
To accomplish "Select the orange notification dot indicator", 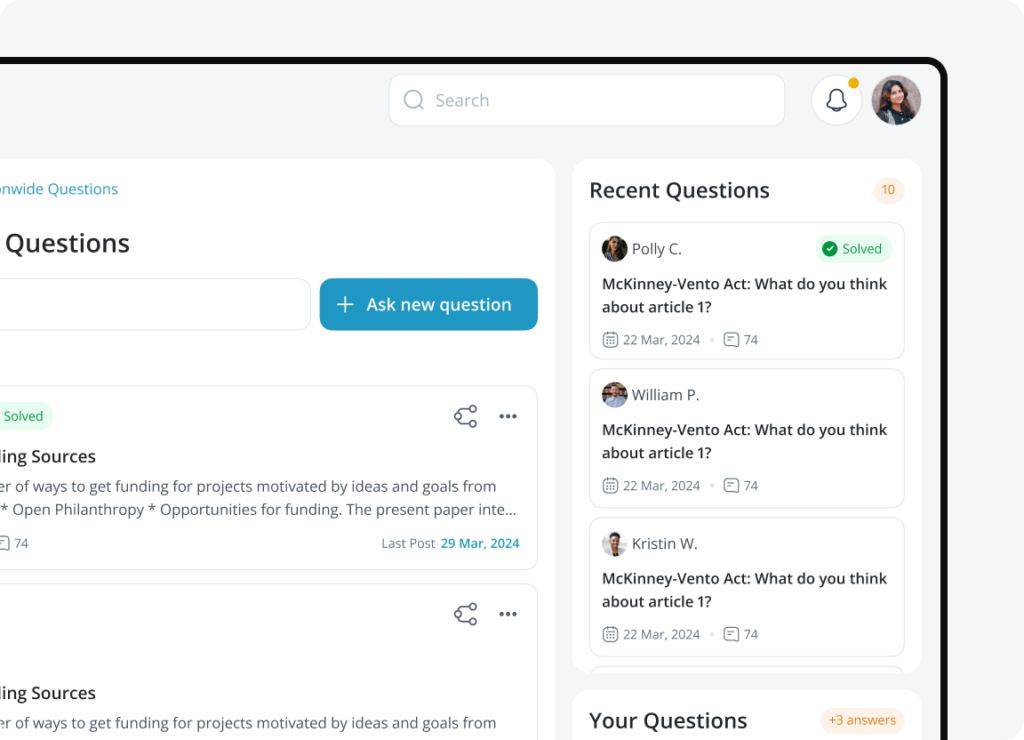I will pos(853,83).
